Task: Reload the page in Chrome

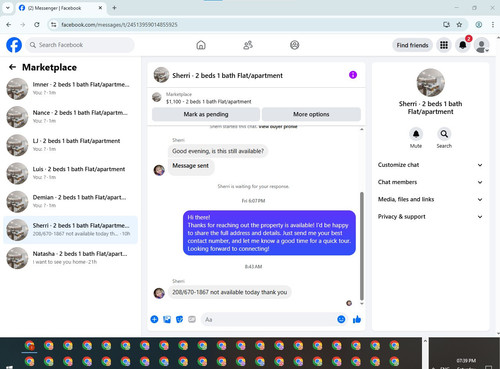Action: [x=37, y=24]
